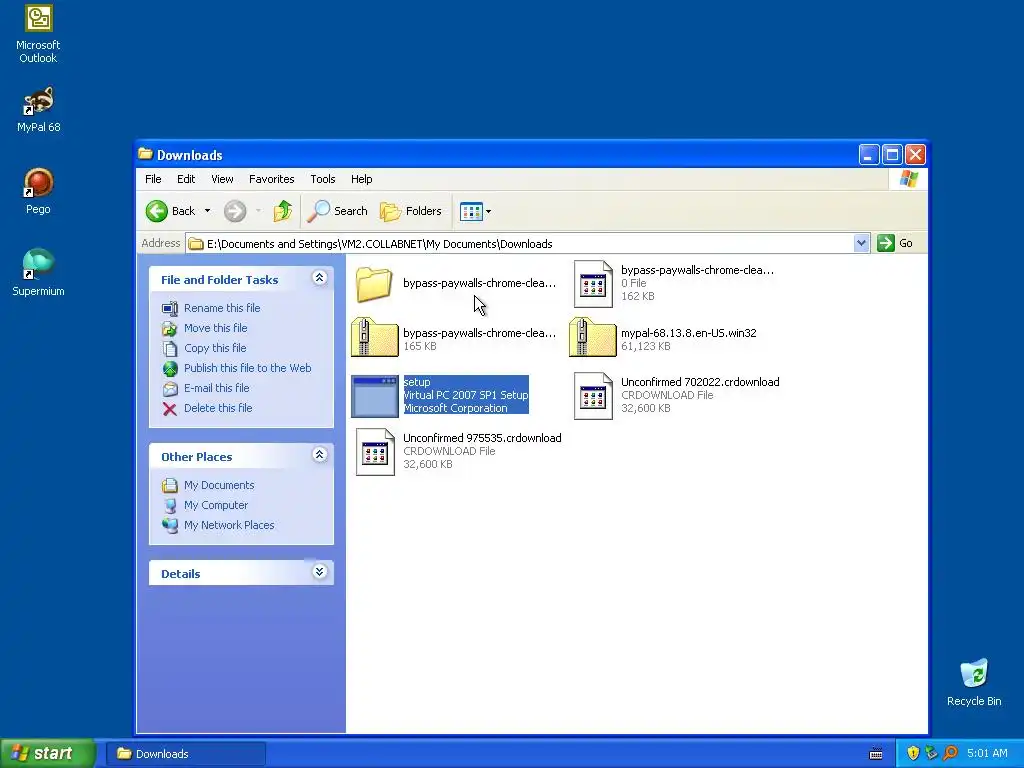Open the Edit menu

[186, 179]
